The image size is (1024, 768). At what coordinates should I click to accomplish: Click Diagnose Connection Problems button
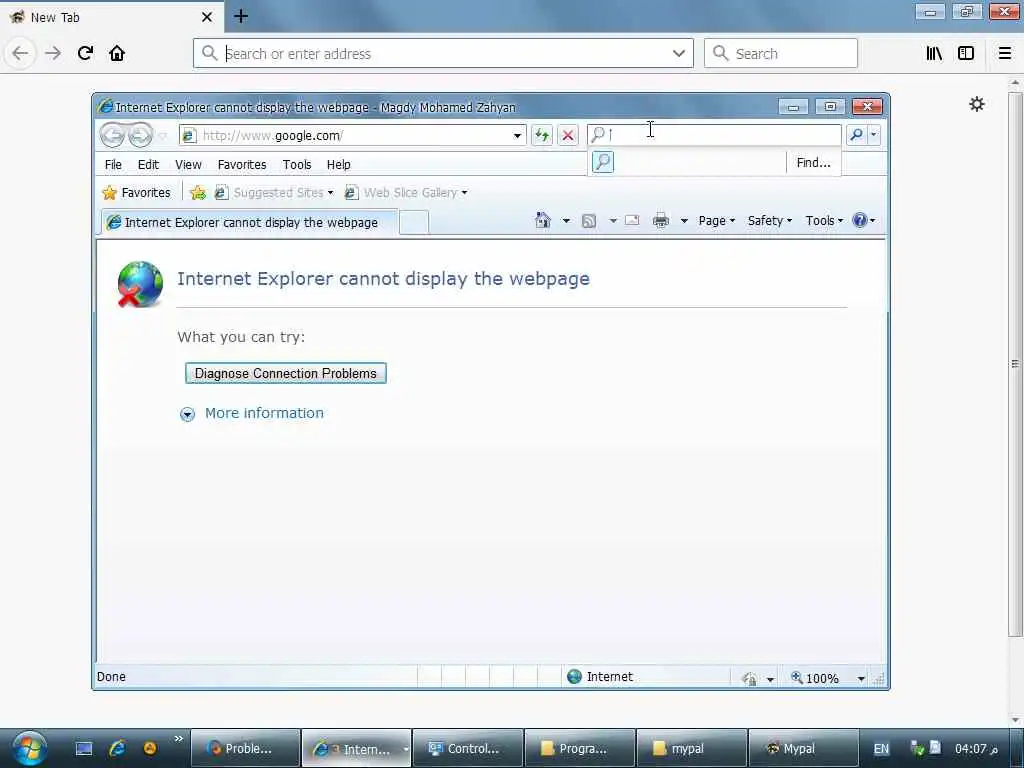point(285,374)
